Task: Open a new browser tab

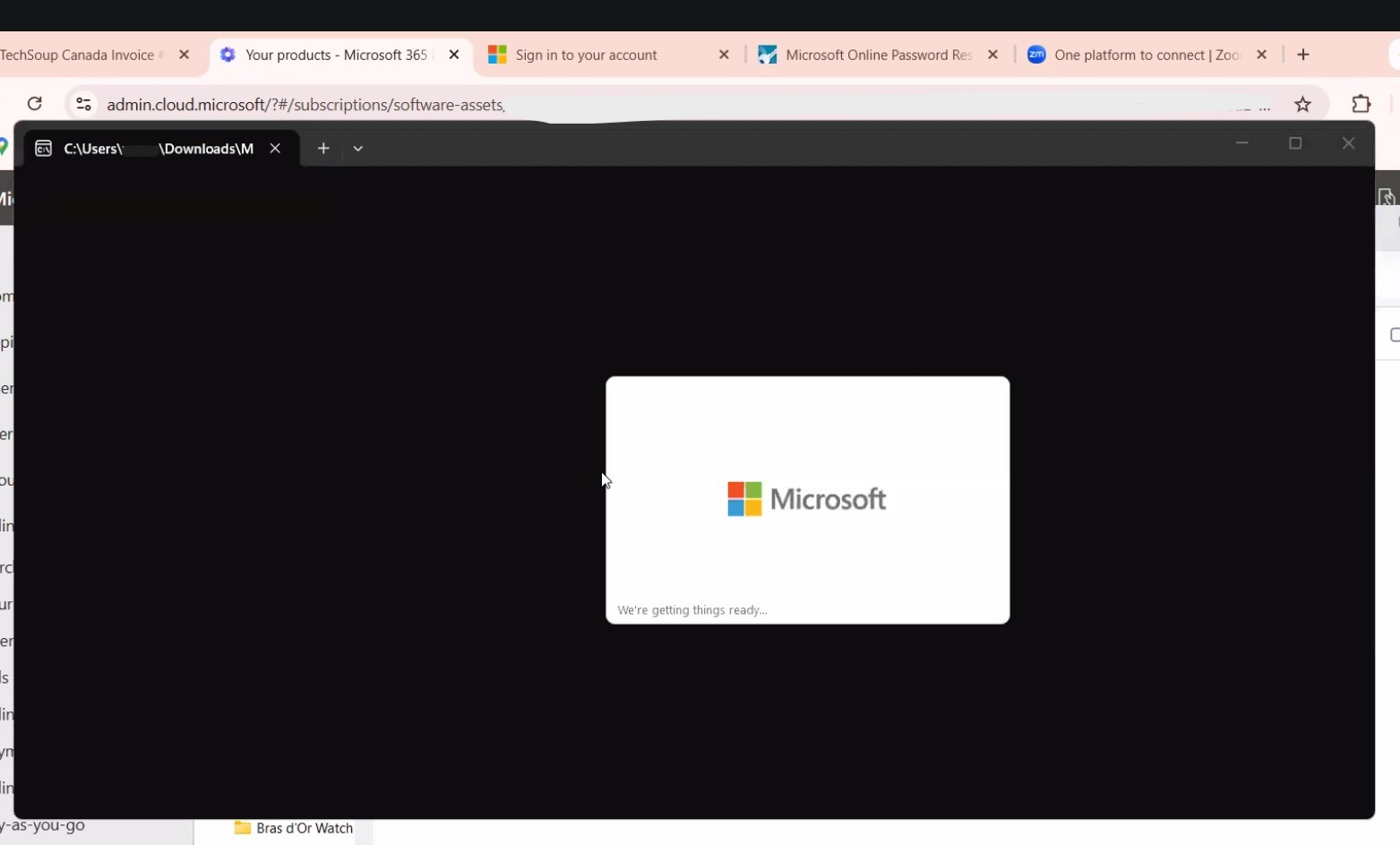Action: click(x=1303, y=55)
